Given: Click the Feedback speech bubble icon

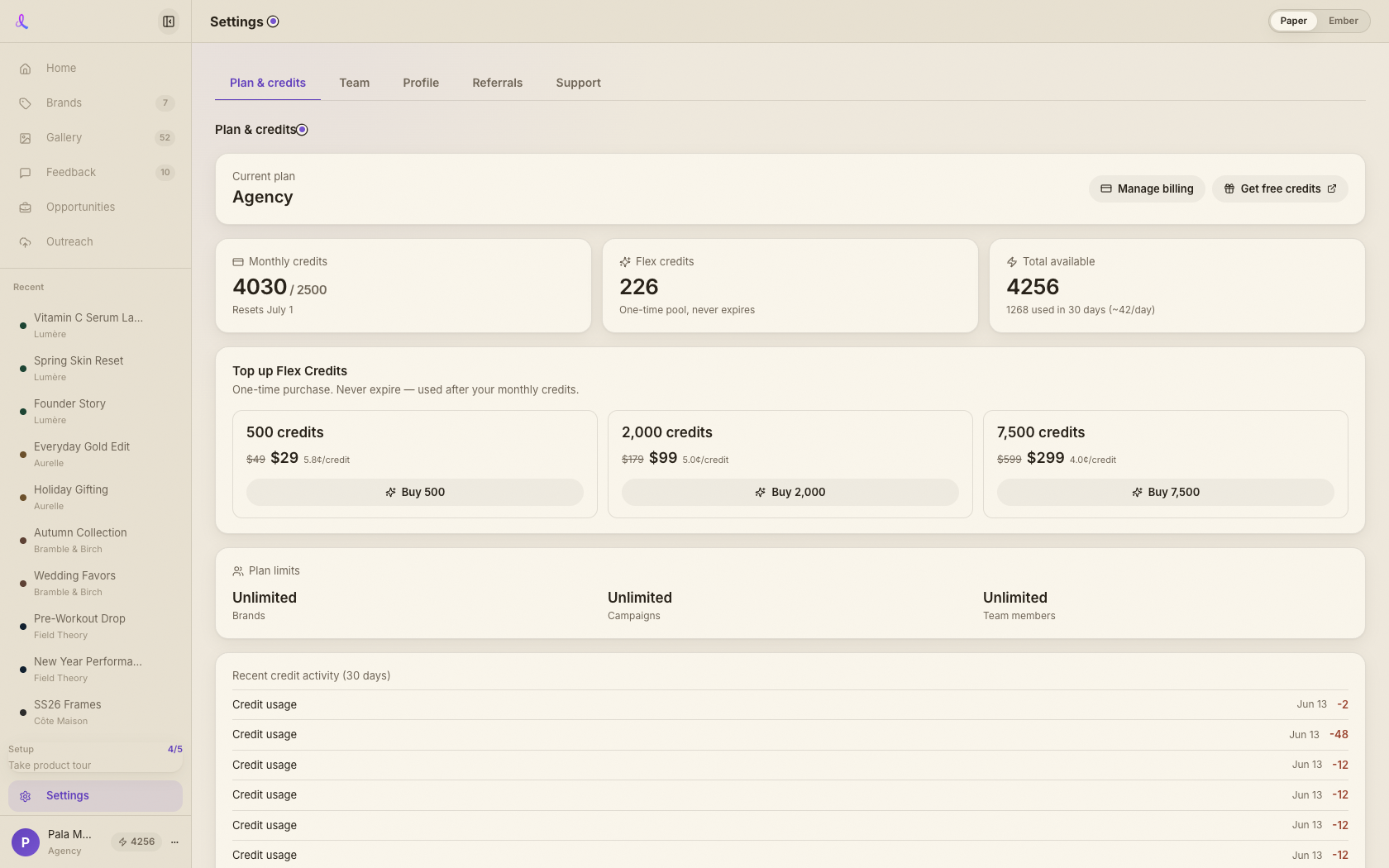Looking at the screenshot, I should tap(26, 173).
